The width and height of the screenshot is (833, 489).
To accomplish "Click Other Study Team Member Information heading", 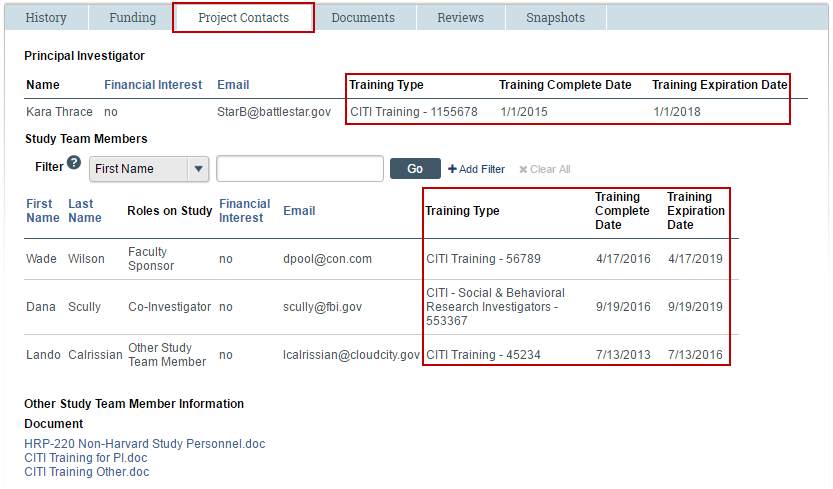I will coord(134,404).
